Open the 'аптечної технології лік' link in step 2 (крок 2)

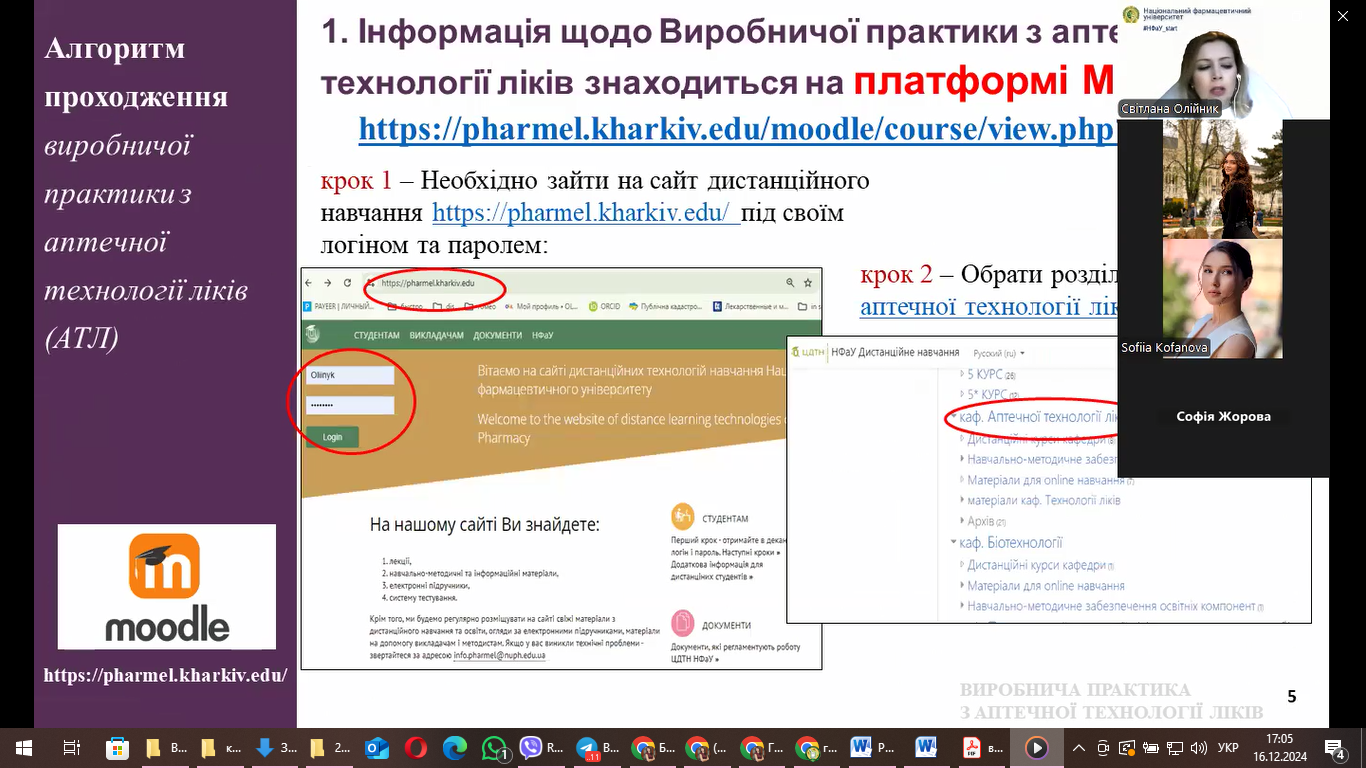989,307
